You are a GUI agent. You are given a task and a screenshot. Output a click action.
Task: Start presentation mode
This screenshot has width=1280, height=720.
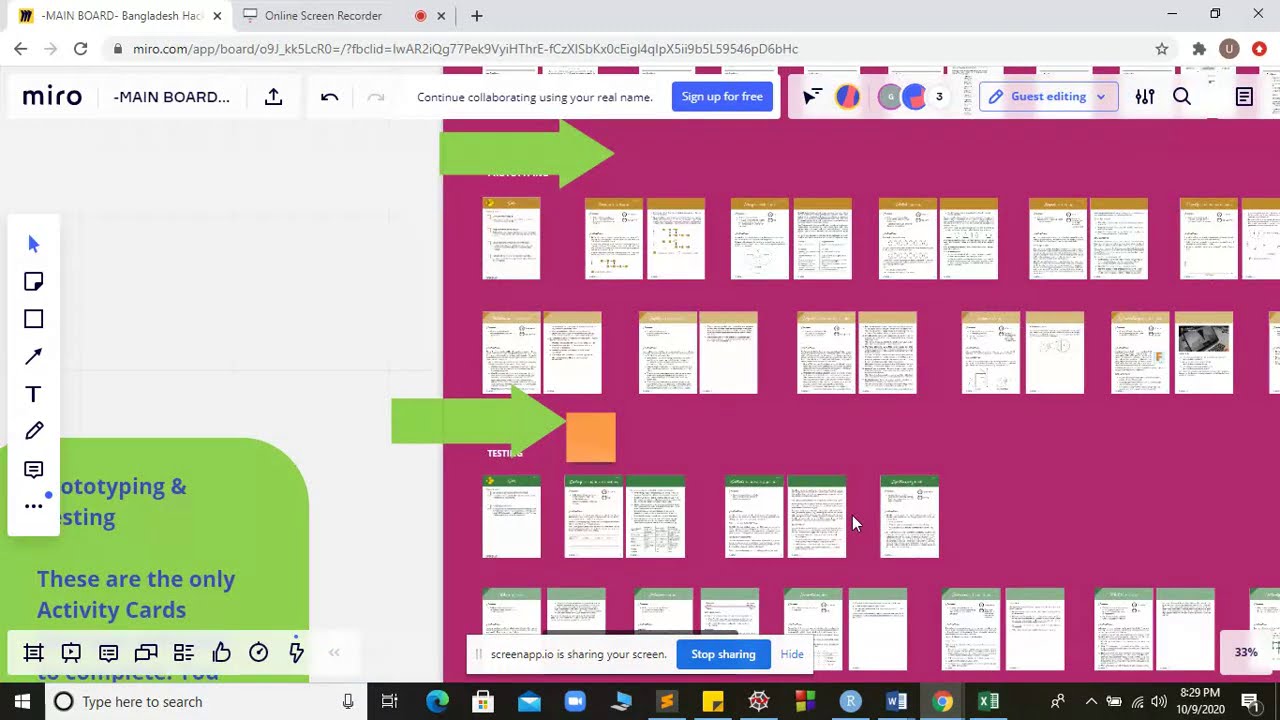coord(71,653)
